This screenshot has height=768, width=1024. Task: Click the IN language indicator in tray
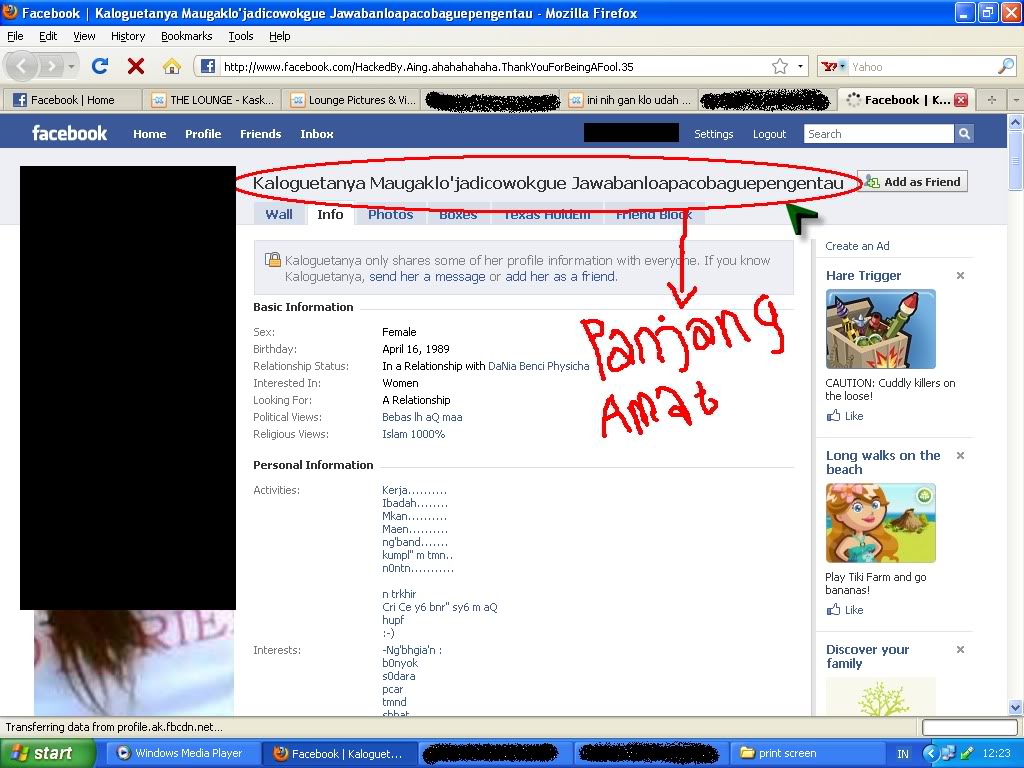(x=903, y=754)
